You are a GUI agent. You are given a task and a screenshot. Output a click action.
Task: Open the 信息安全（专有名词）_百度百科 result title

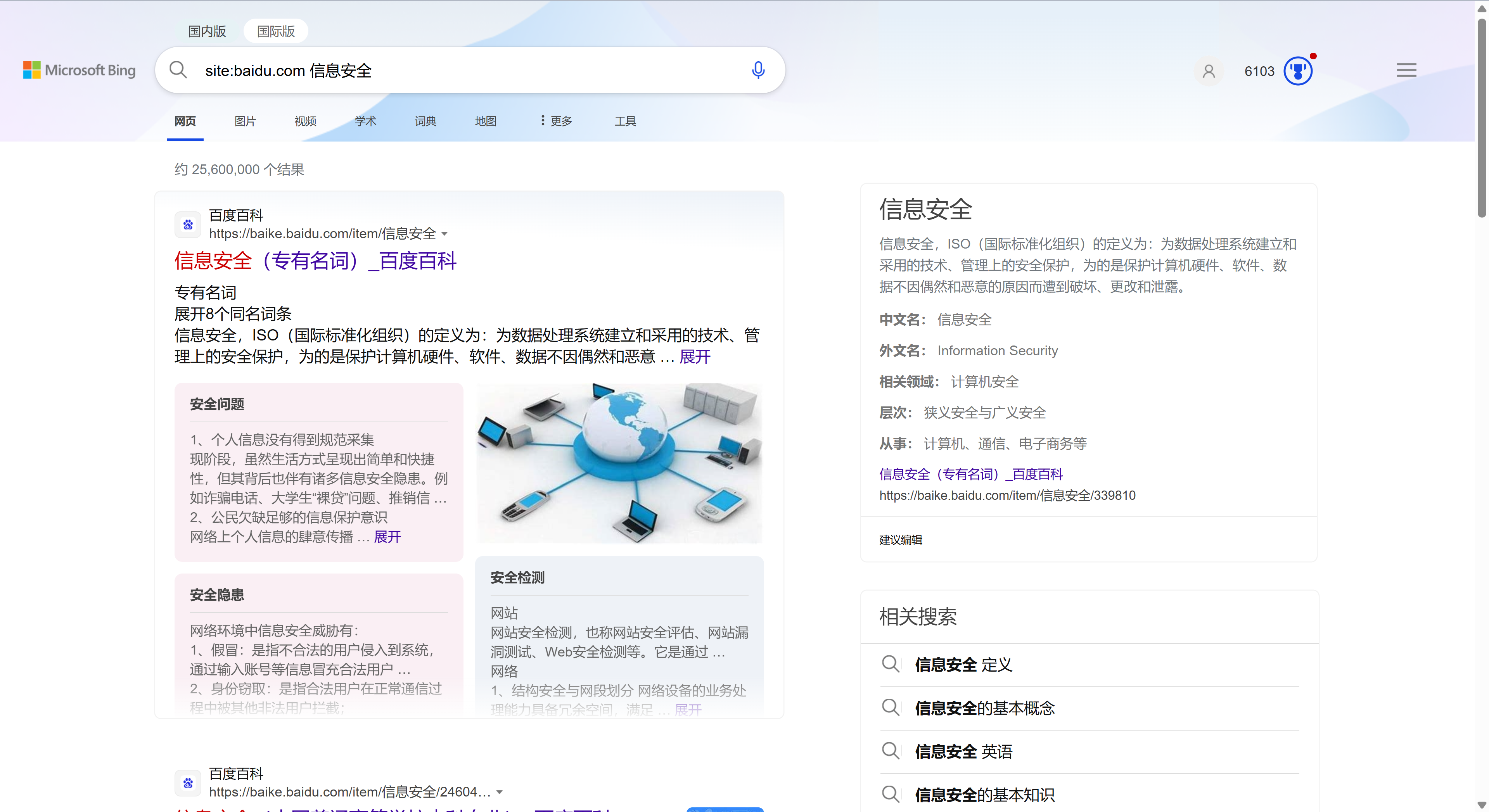click(315, 261)
